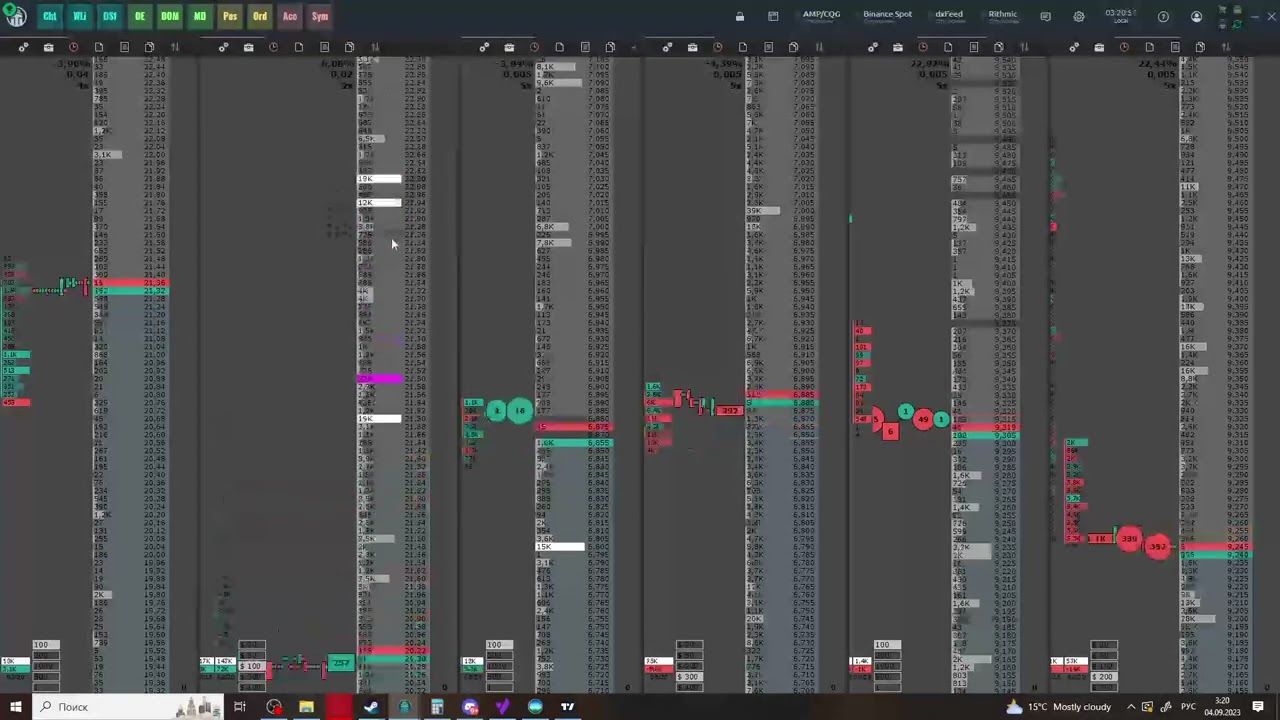This screenshot has height=720, width=1280.
Task: Select the dxFeed connection
Action: (x=949, y=16)
